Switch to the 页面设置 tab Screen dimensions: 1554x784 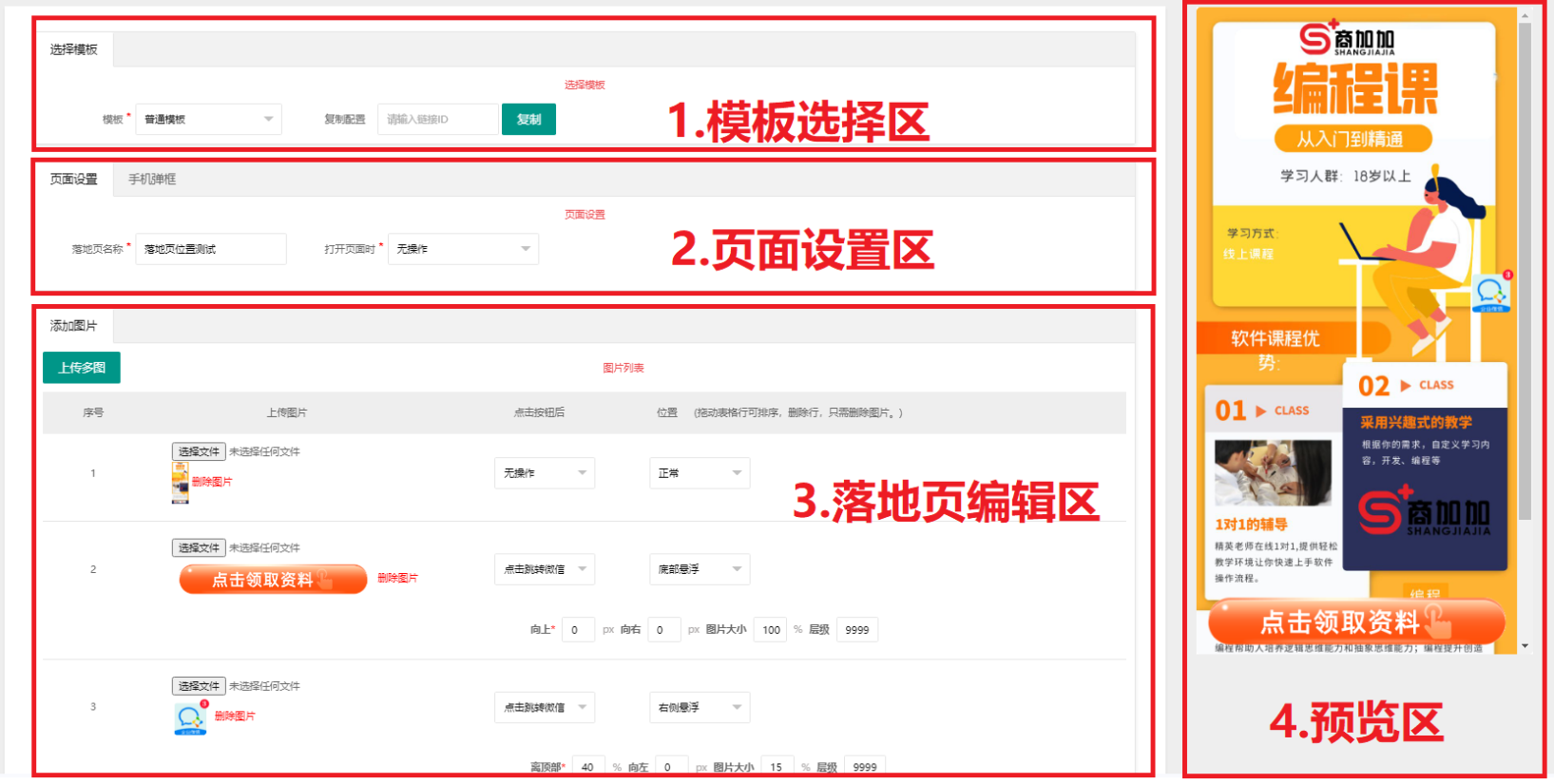pyautogui.click(x=74, y=179)
